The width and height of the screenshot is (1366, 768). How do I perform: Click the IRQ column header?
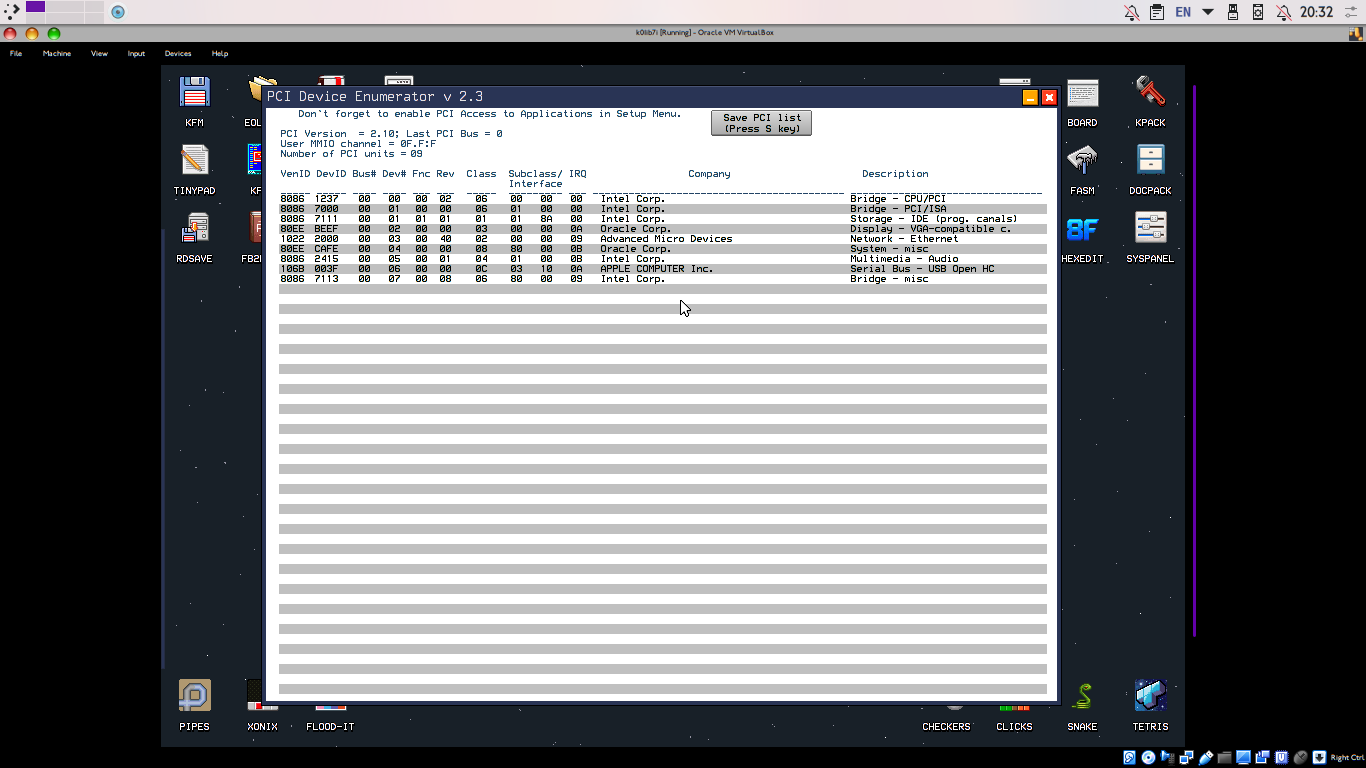[578, 174]
